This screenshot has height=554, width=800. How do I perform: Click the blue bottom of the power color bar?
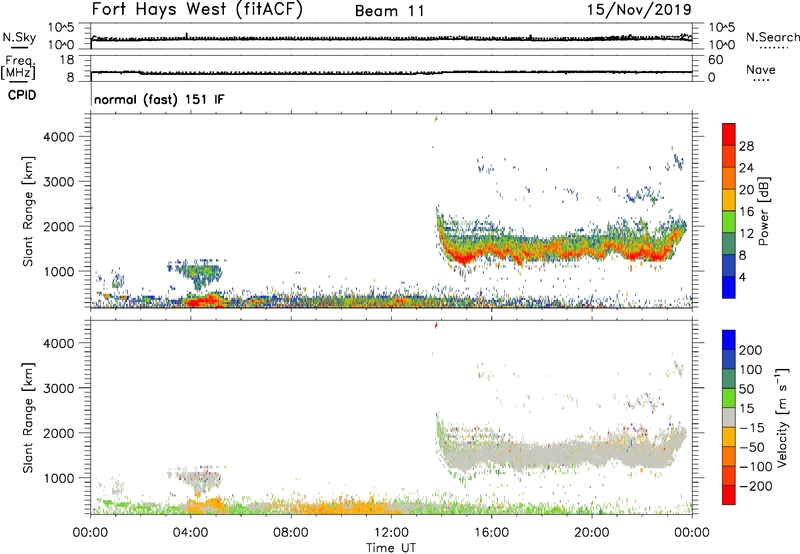point(729,287)
